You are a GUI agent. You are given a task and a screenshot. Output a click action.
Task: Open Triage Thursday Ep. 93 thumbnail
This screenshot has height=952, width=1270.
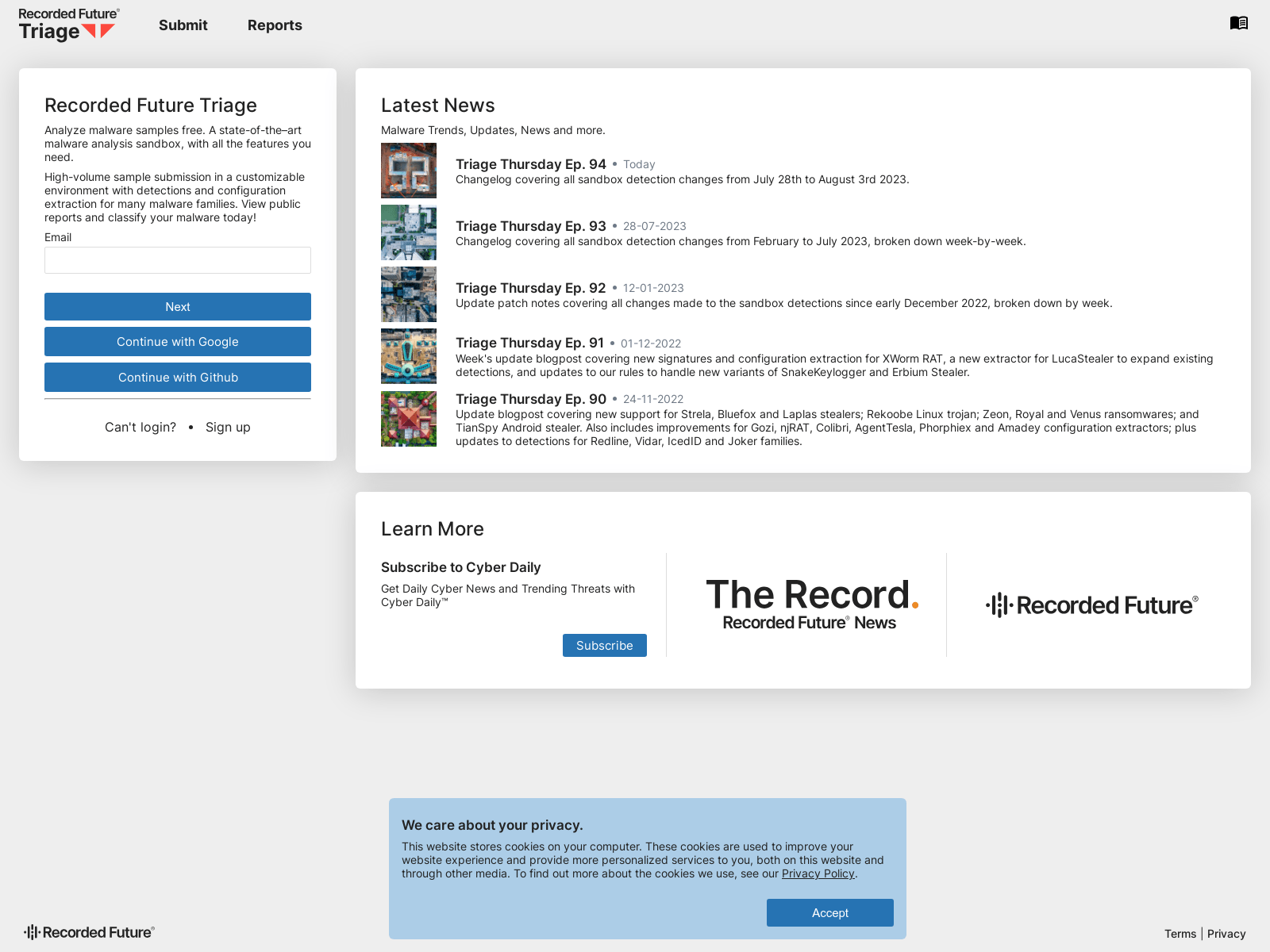pos(409,232)
